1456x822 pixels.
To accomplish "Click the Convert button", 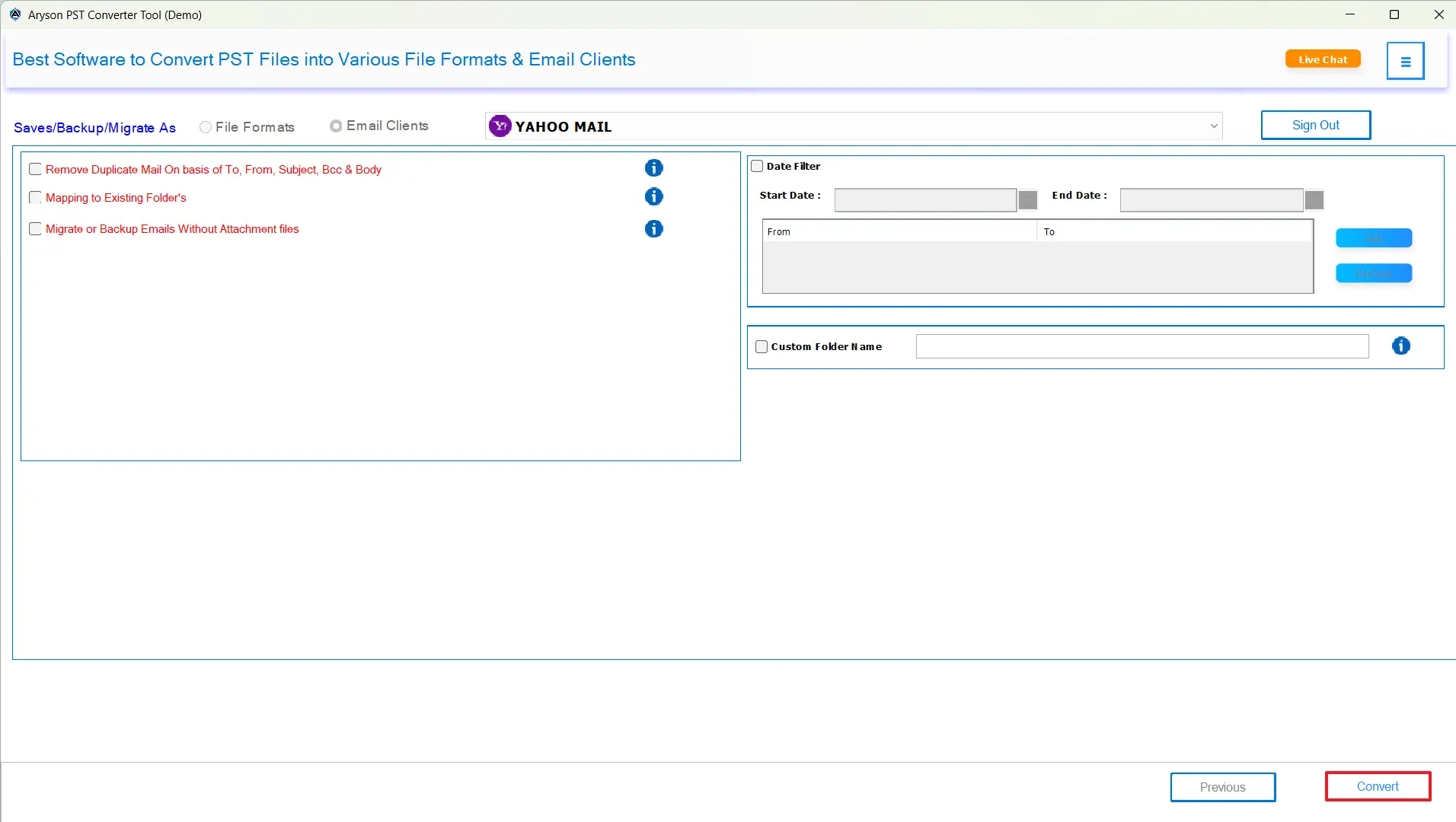I will pyautogui.click(x=1378, y=786).
